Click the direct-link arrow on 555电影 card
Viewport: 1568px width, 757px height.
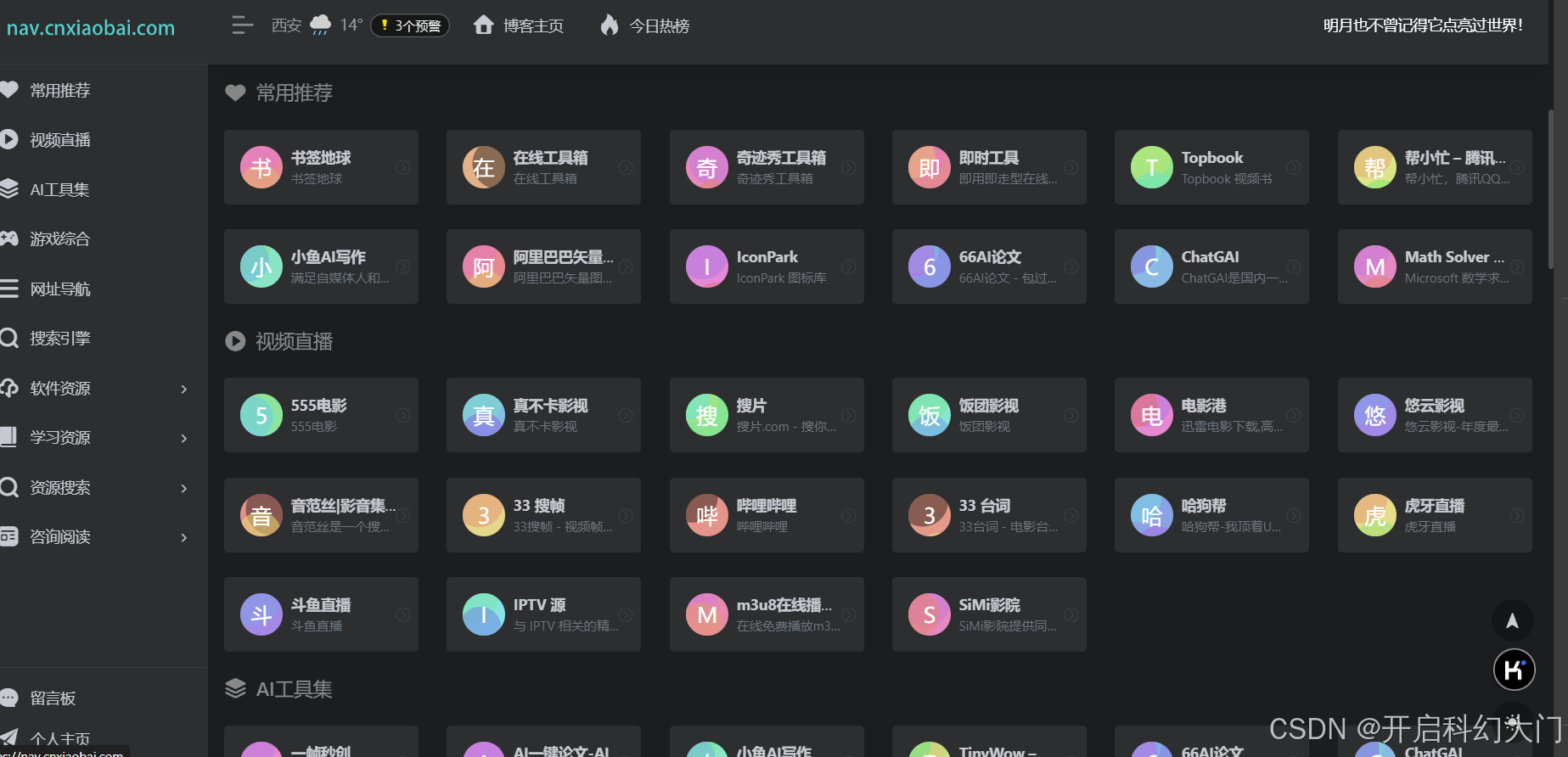(x=403, y=415)
